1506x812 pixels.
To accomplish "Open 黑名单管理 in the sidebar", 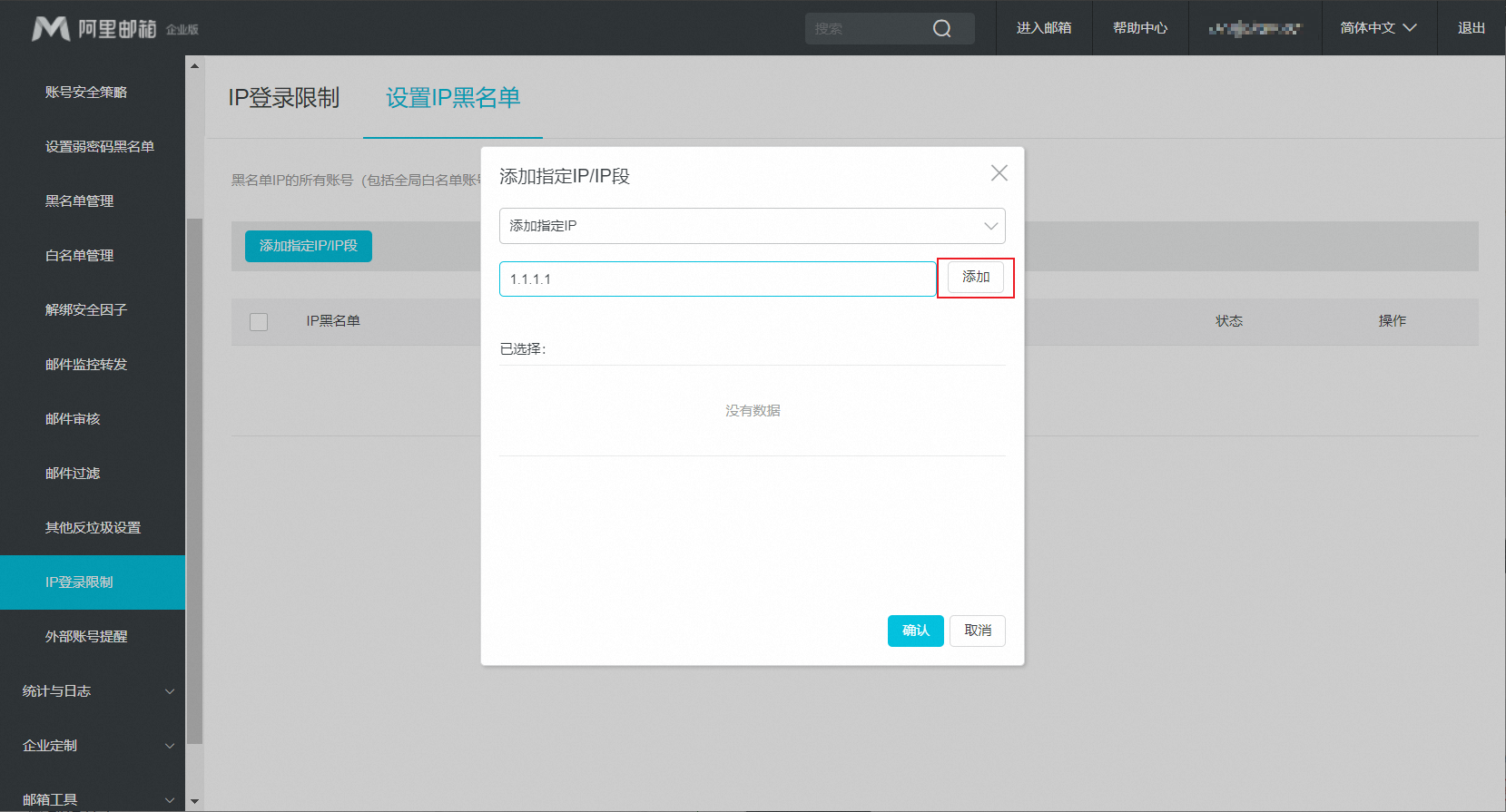I will point(80,201).
